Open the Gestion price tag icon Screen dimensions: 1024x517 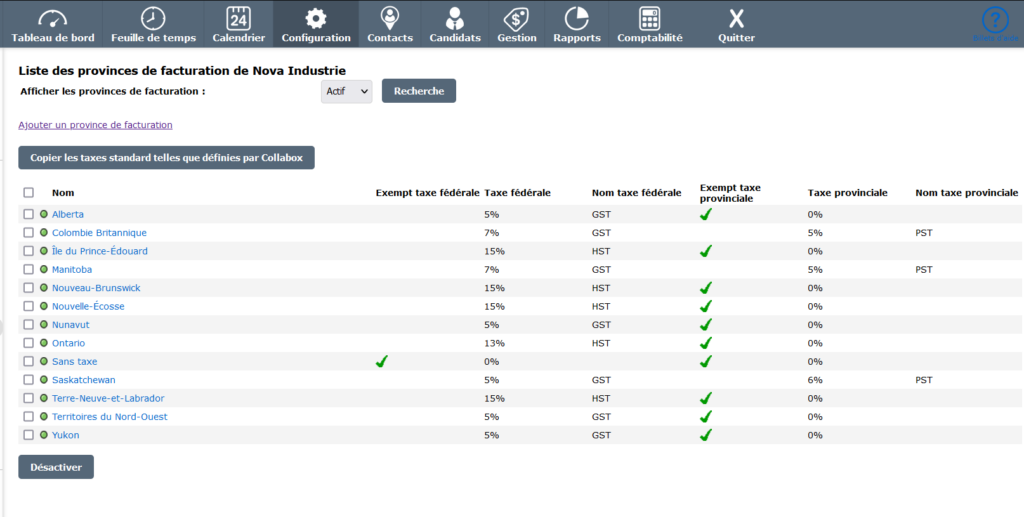click(516, 18)
